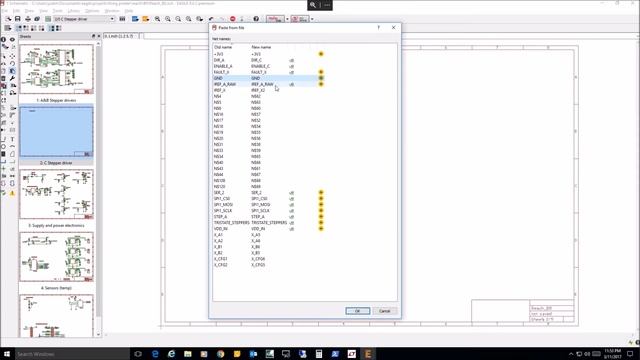Image resolution: width=640 pixels, height=360 pixels.
Task: Select the wrench Change tool in the toolbox
Action: click(12, 78)
